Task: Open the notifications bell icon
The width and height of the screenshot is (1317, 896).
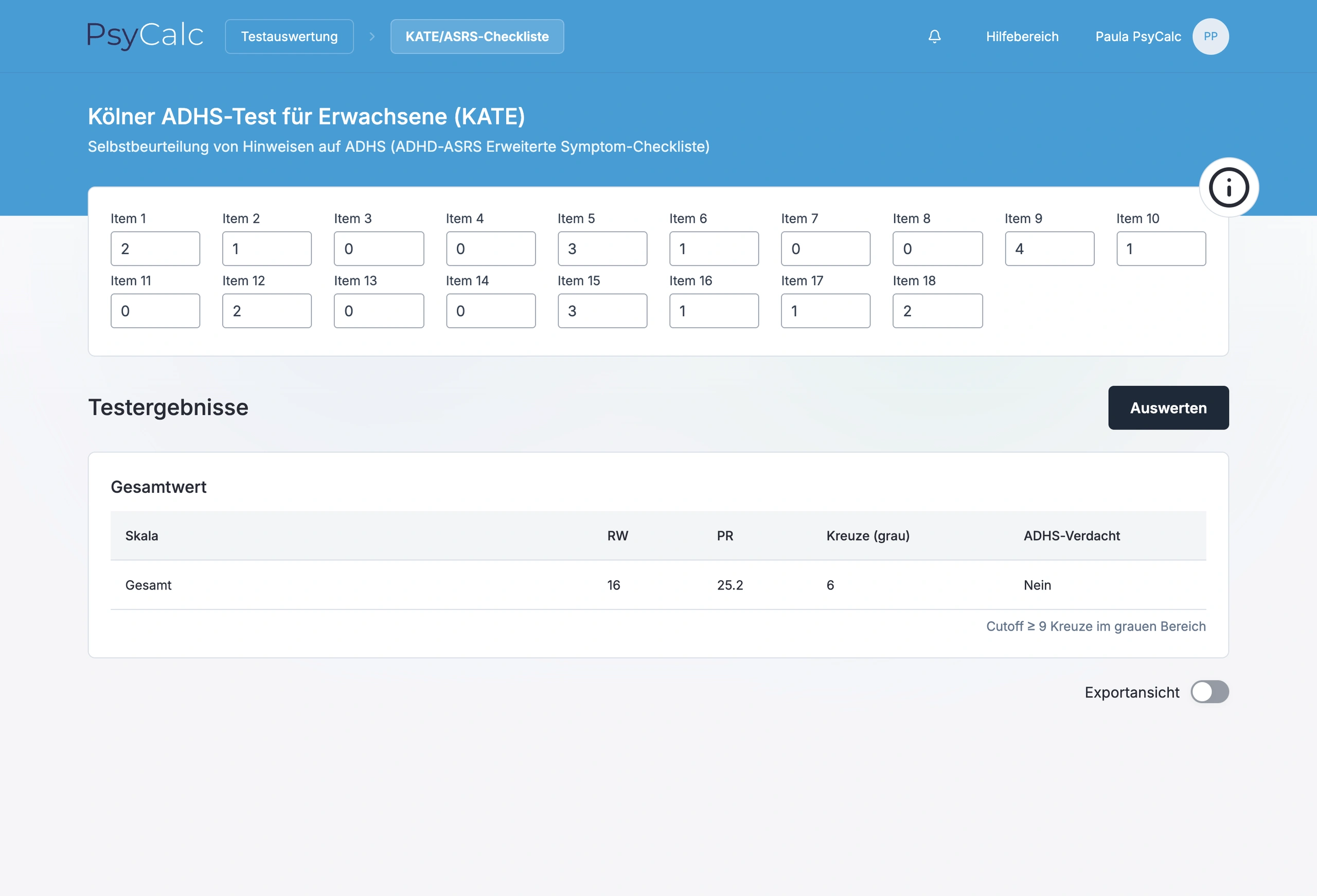Action: 934,37
